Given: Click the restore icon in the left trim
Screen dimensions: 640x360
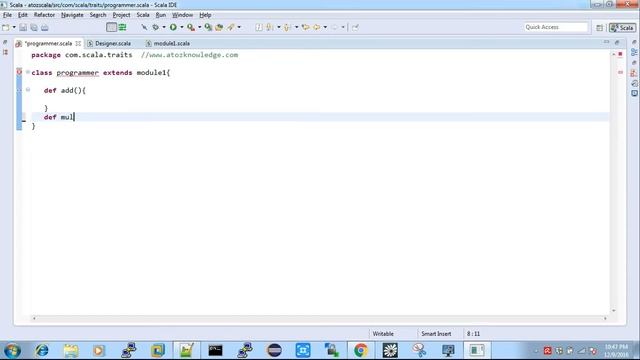Looking at the screenshot, I should [x=5, y=42].
